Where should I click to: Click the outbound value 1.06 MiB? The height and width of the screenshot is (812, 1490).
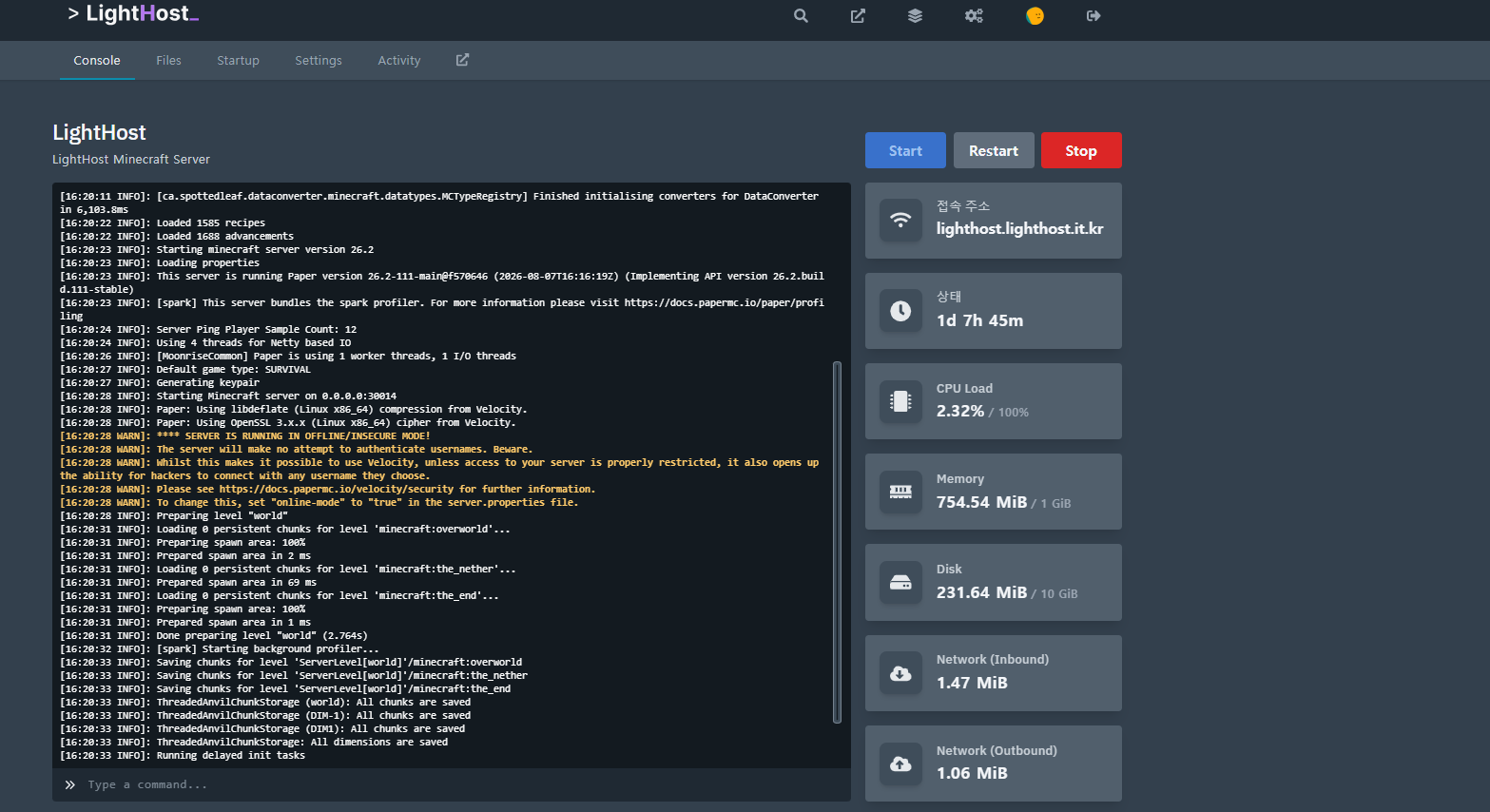tap(972, 773)
